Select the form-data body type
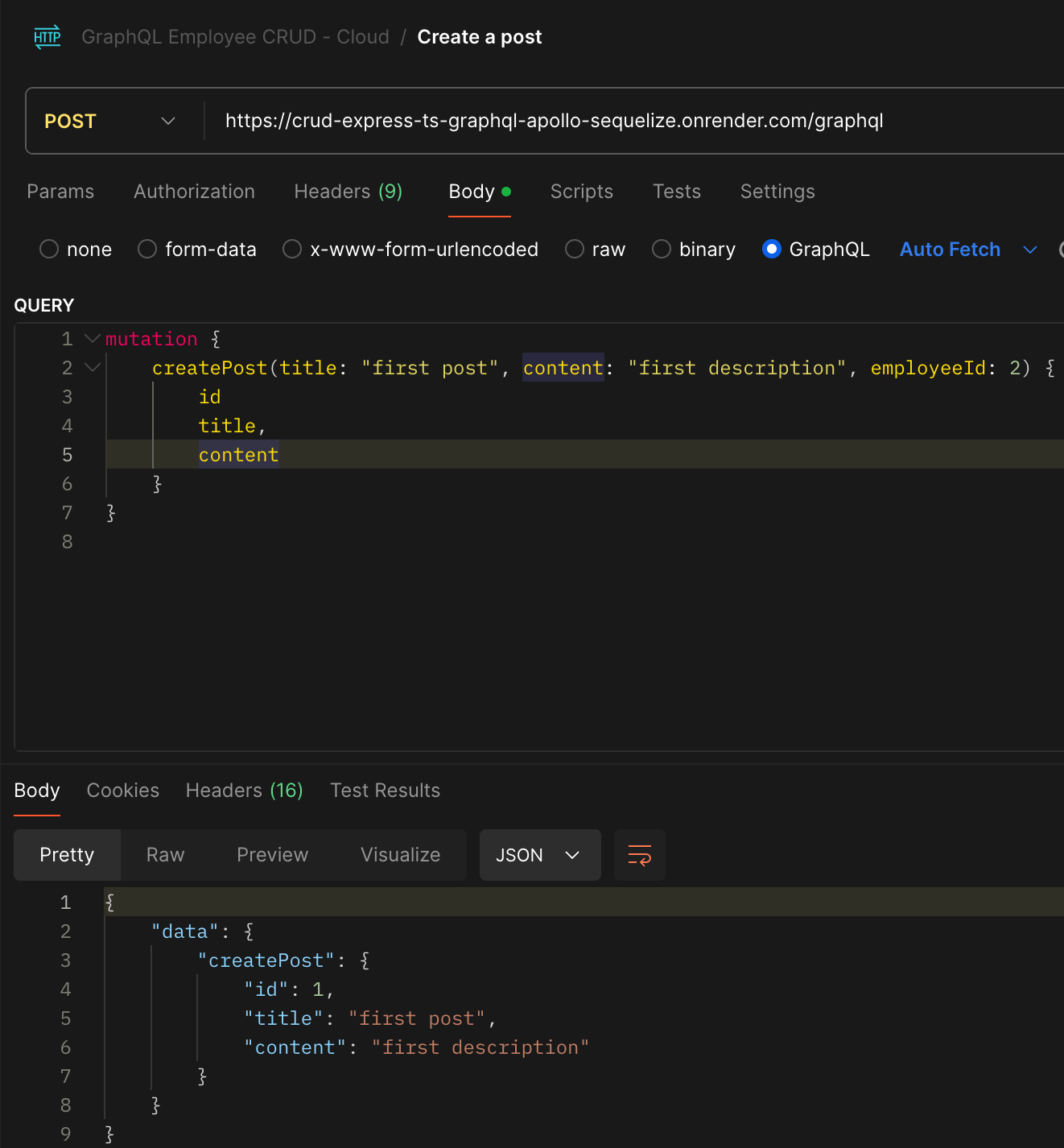 (197, 250)
